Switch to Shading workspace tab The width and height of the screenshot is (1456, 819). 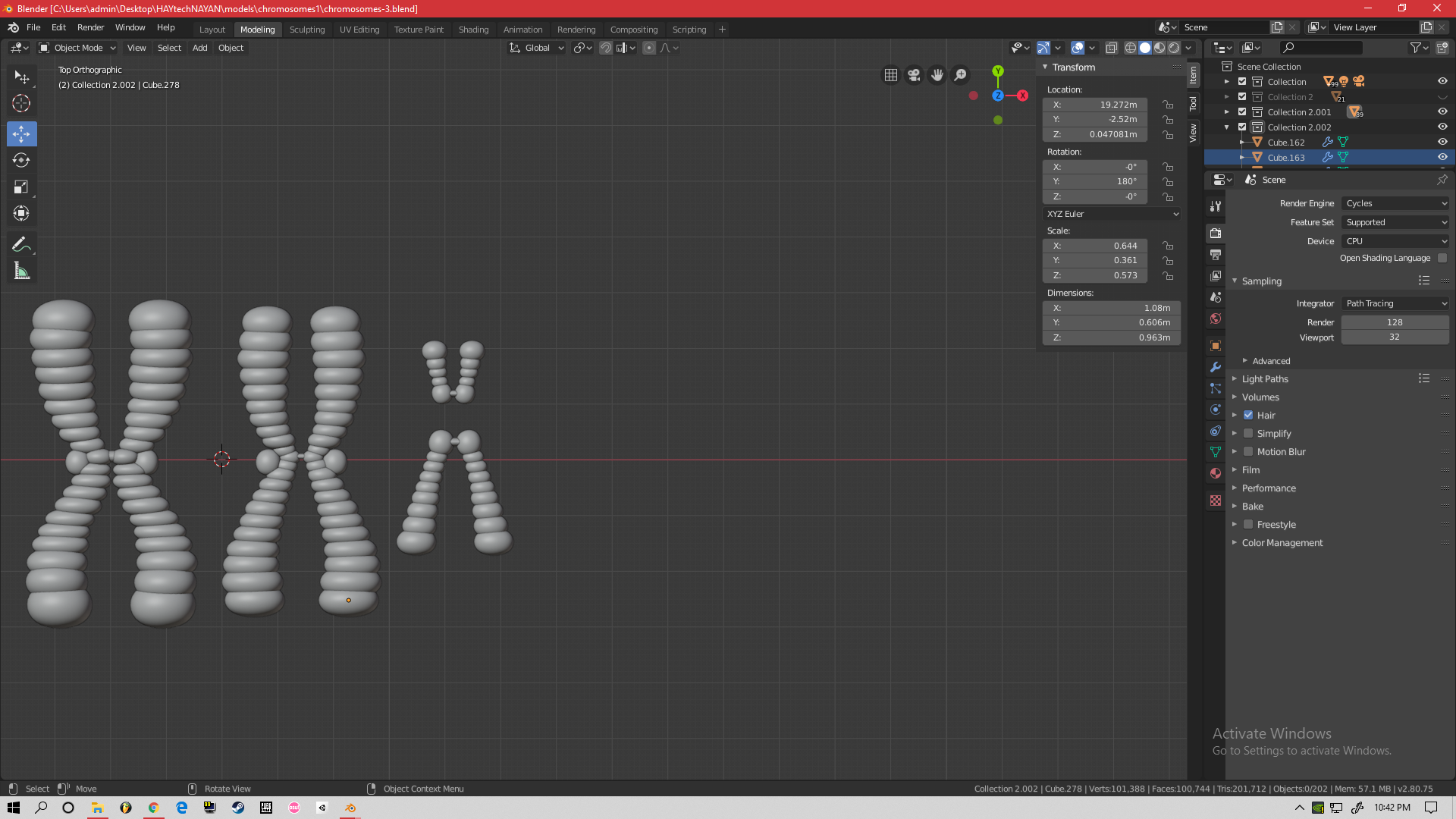(x=473, y=30)
